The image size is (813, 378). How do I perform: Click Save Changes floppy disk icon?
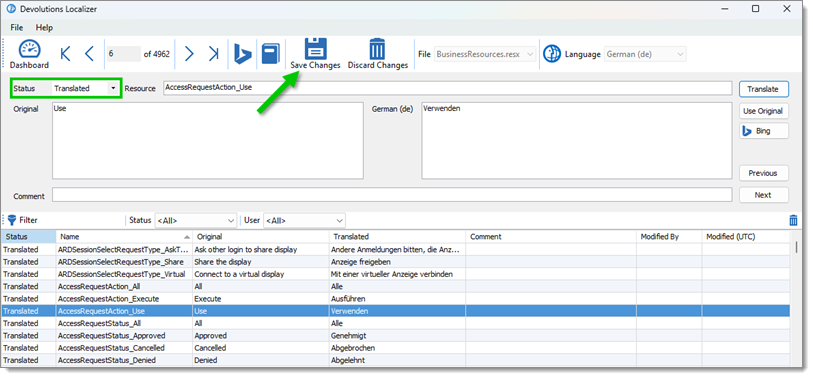tap(315, 48)
